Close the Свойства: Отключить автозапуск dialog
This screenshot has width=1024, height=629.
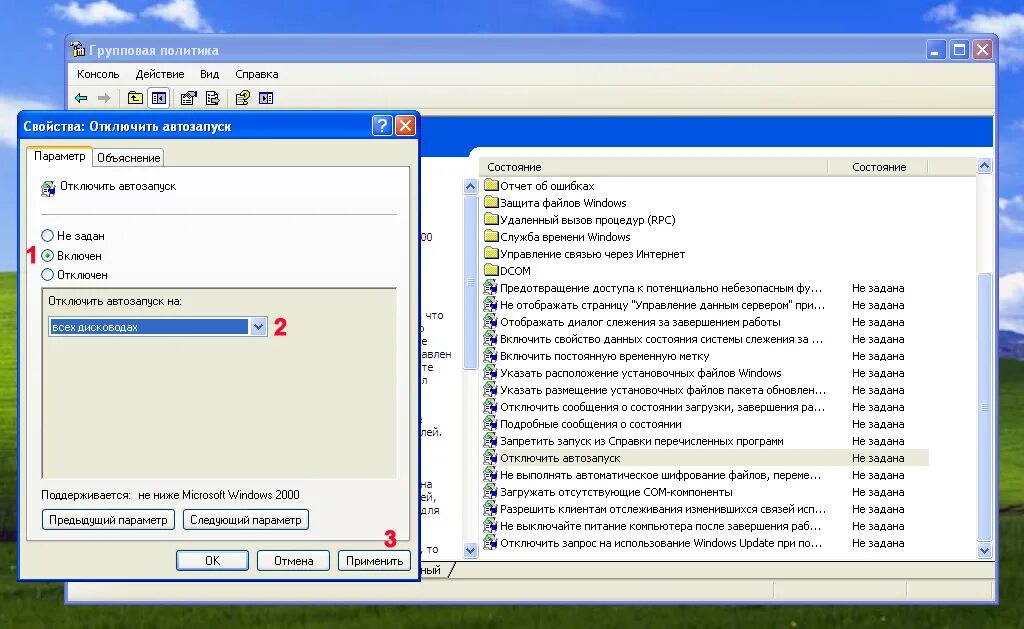tap(406, 125)
